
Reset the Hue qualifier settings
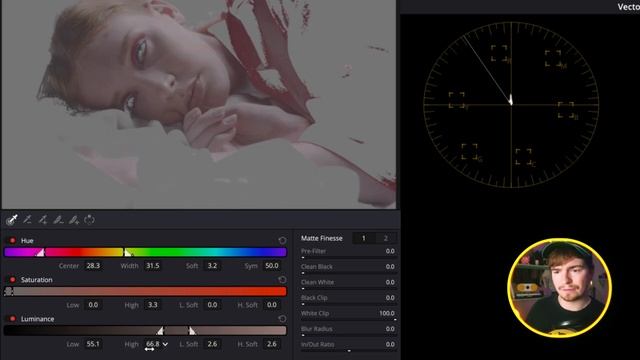[282, 240]
